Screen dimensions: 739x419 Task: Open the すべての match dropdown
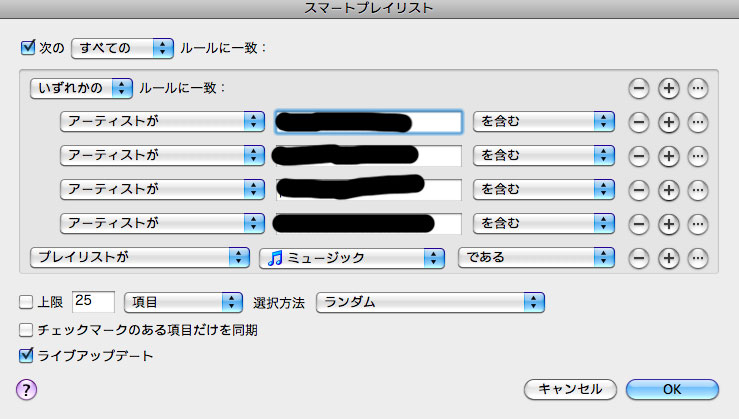(x=123, y=48)
